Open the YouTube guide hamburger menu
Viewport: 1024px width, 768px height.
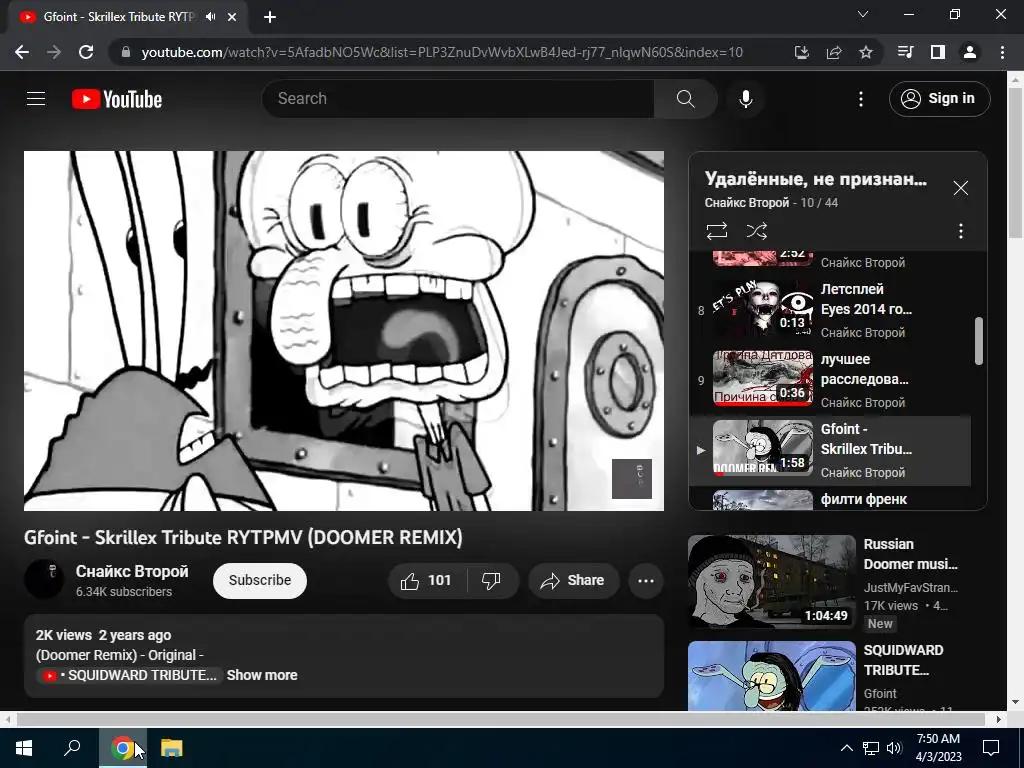click(x=36, y=99)
